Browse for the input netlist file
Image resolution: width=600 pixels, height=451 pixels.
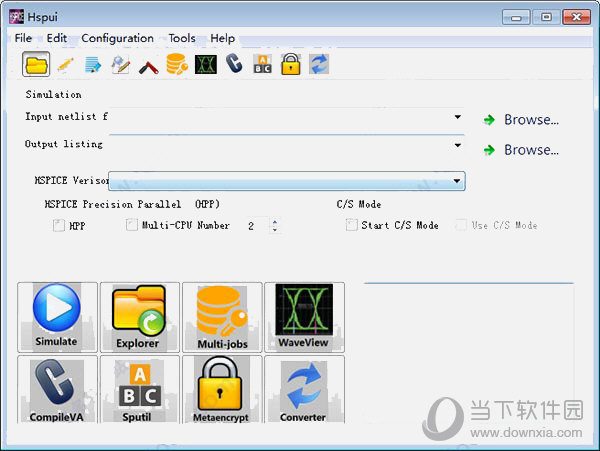click(x=521, y=120)
